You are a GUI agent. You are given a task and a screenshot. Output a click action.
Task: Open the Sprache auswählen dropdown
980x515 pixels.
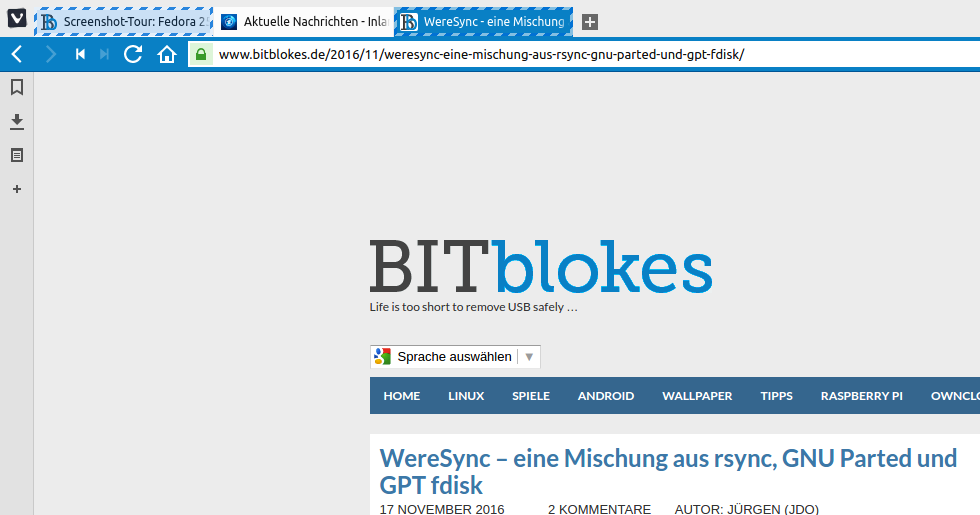455,357
